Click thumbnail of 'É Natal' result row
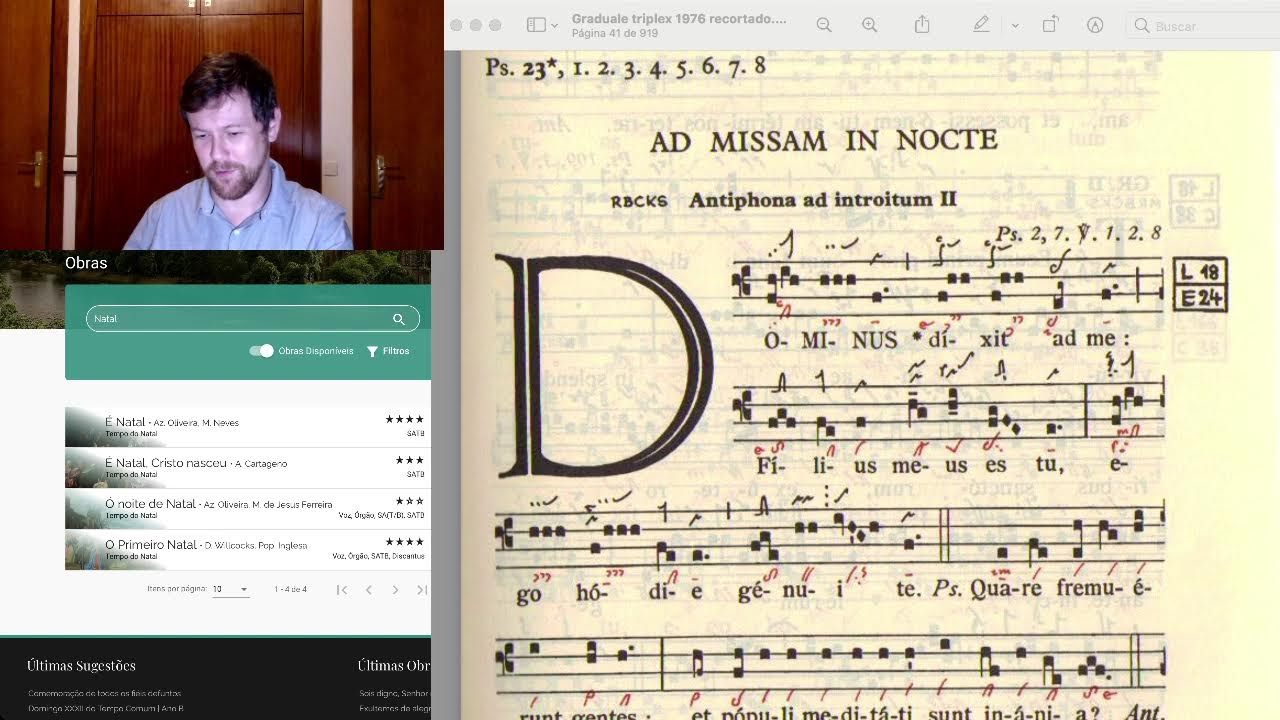Screen dimensions: 1280x720 [x=84, y=427]
